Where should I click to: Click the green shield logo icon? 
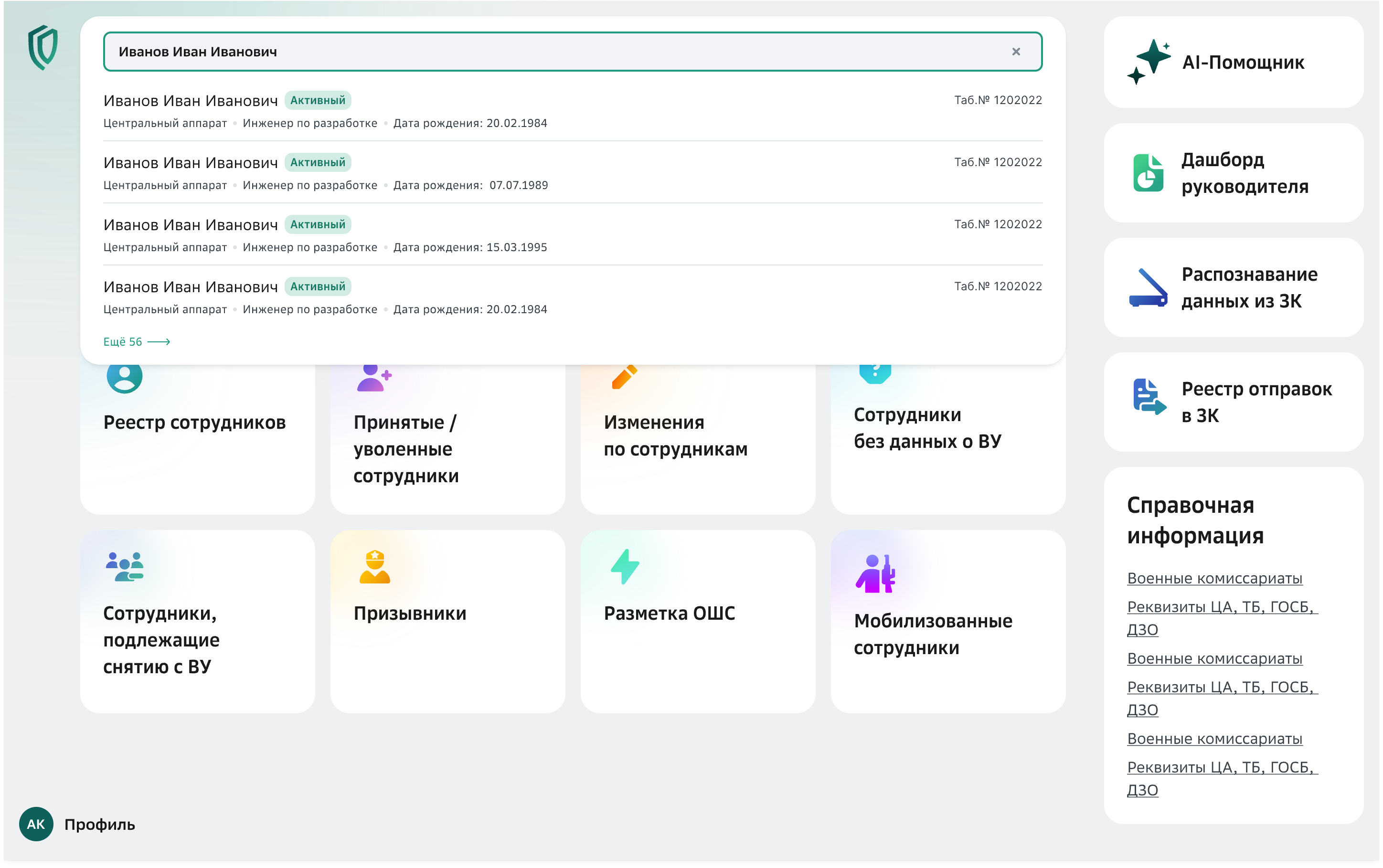tap(43, 47)
